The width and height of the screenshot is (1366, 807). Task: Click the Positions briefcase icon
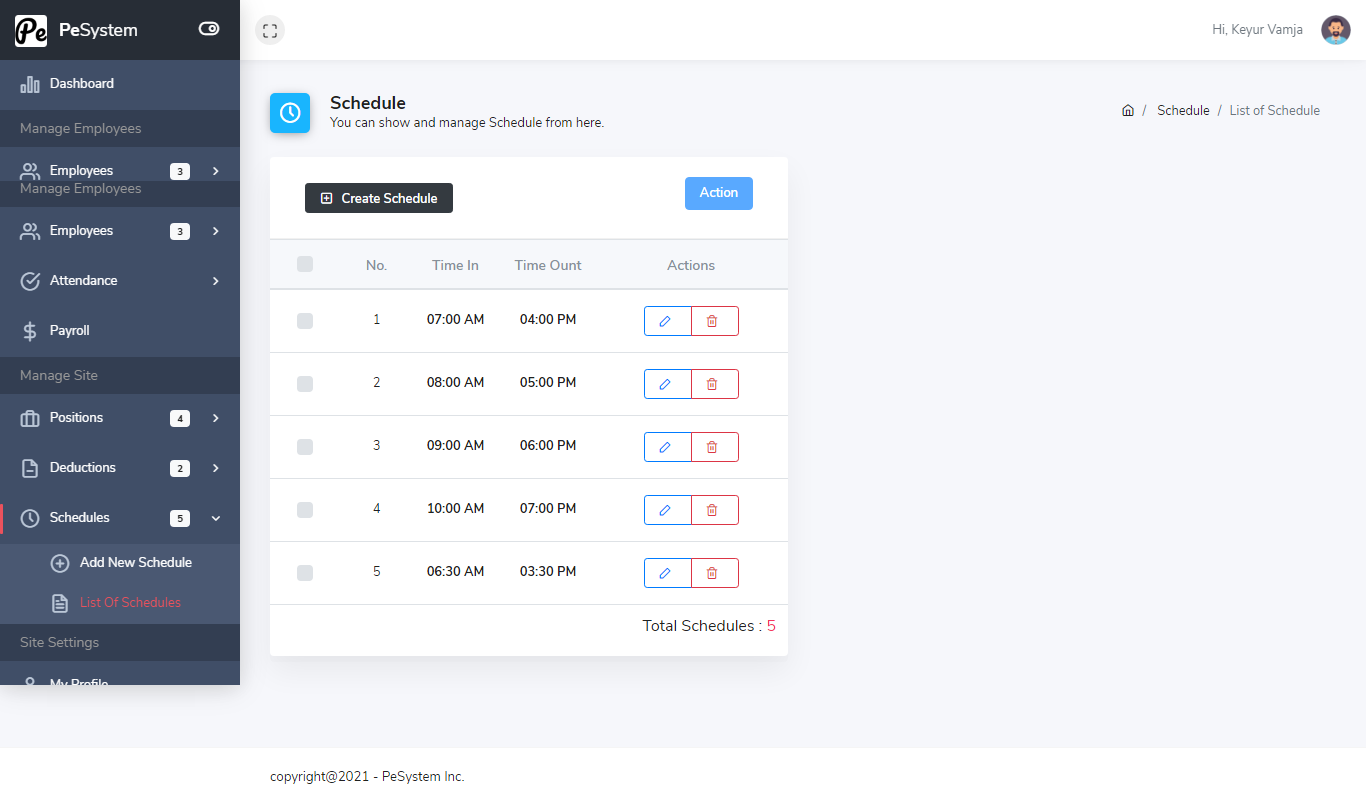pyautogui.click(x=29, y=418)
